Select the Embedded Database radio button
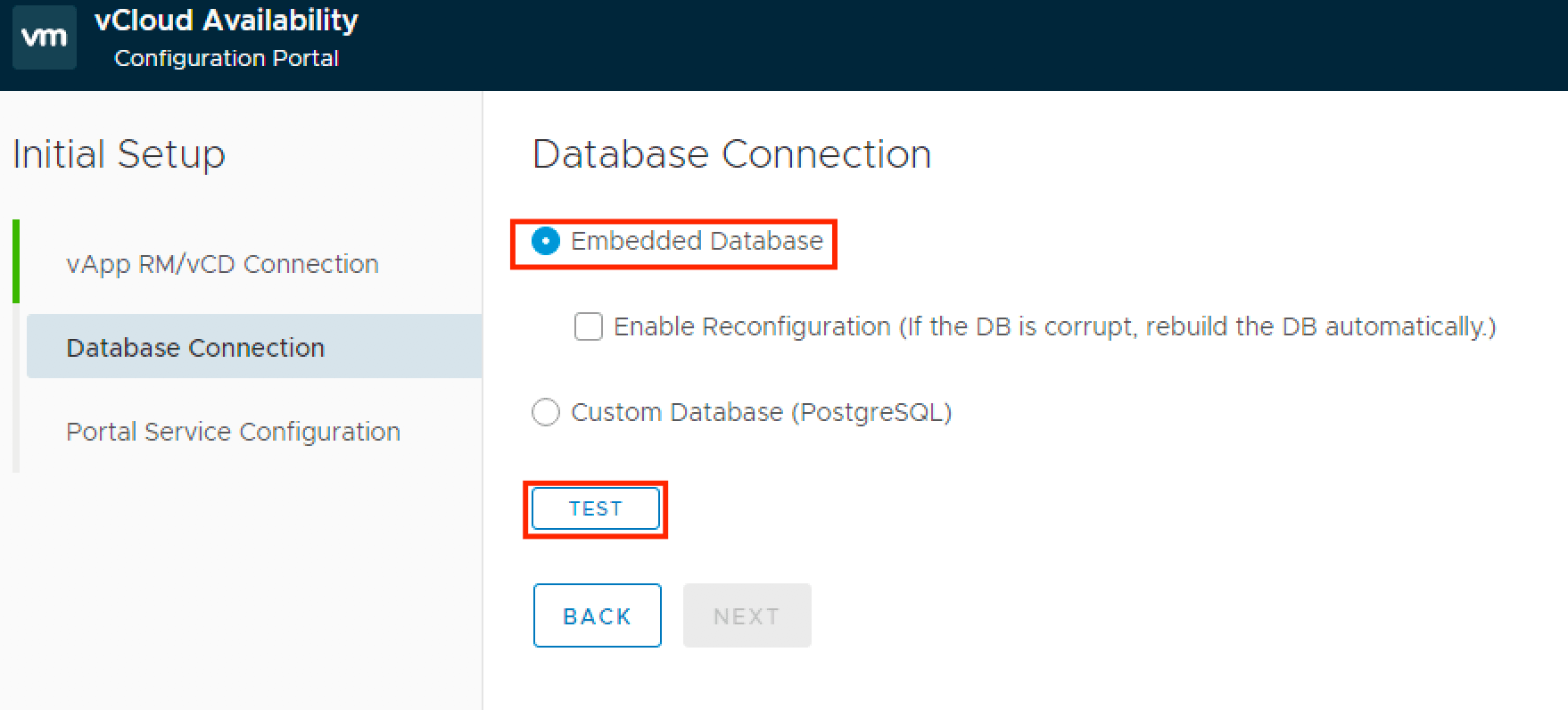Screen dimensions: 1568x710 click(x=546, y=241)
